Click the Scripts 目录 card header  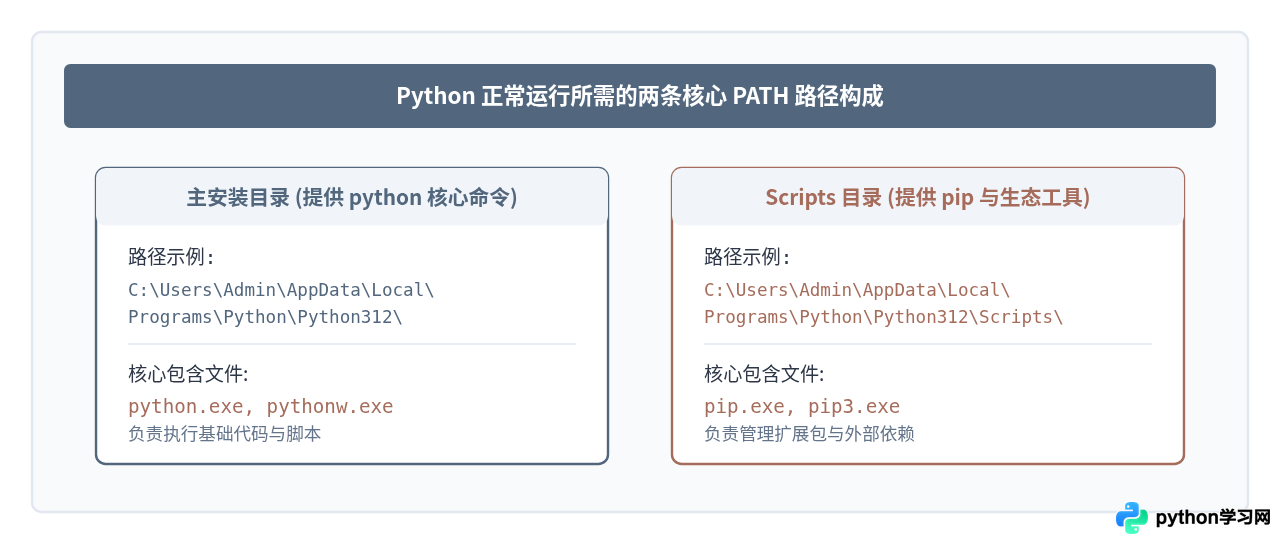pos(928,197)
